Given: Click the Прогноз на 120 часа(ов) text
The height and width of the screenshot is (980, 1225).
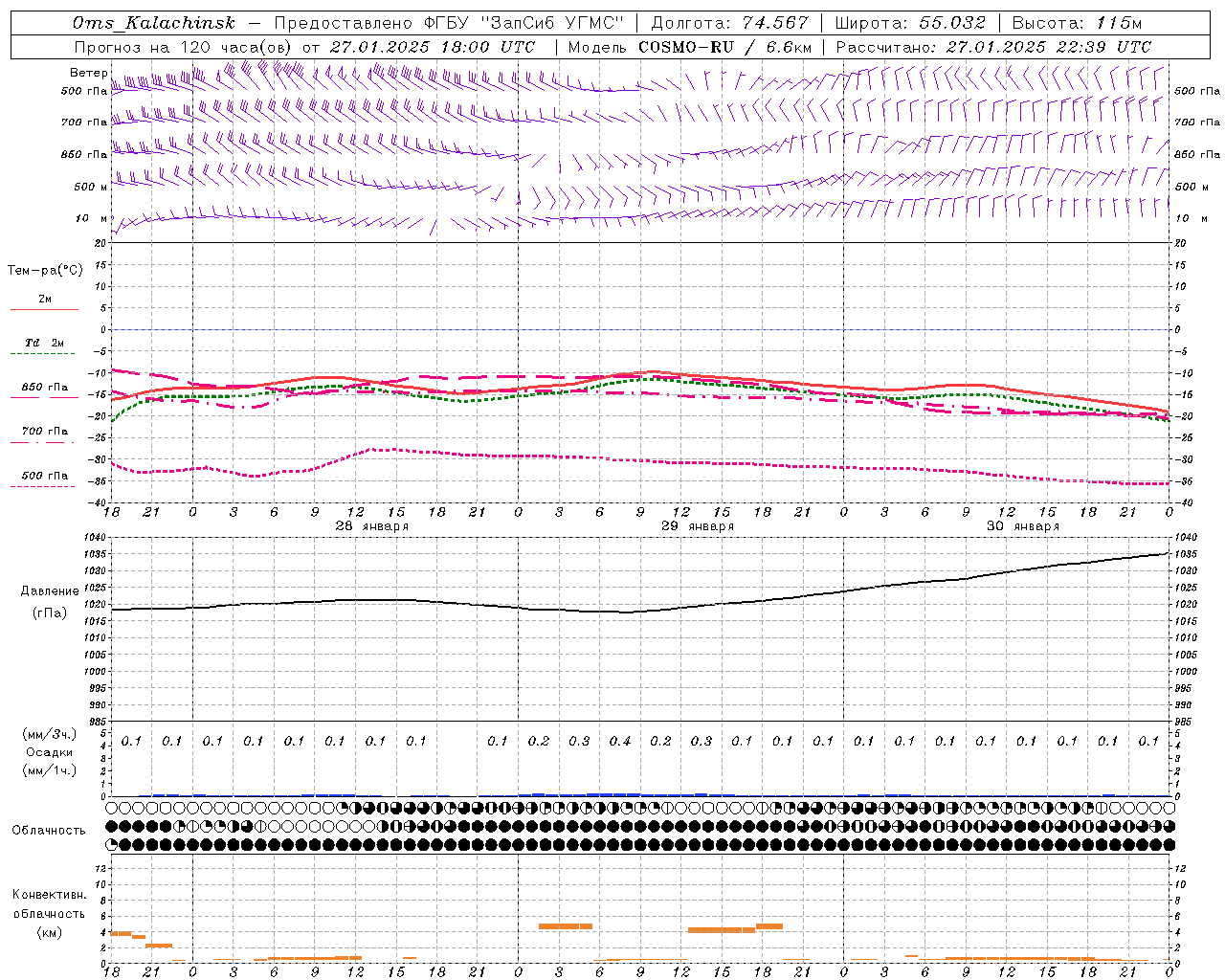Looking at the screenshot, I should 184,47.
